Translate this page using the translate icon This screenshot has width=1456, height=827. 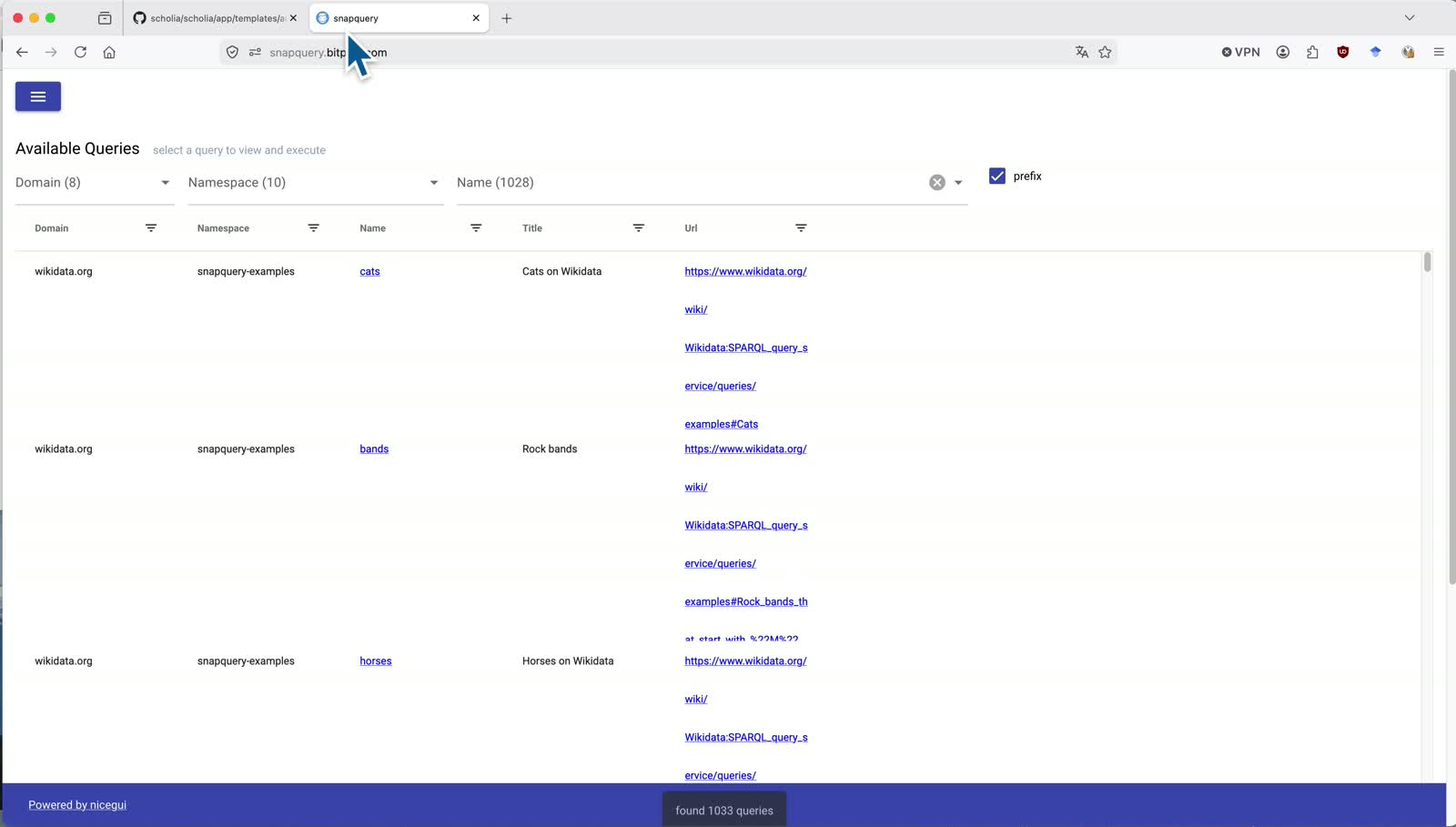tap(1082, 53)
